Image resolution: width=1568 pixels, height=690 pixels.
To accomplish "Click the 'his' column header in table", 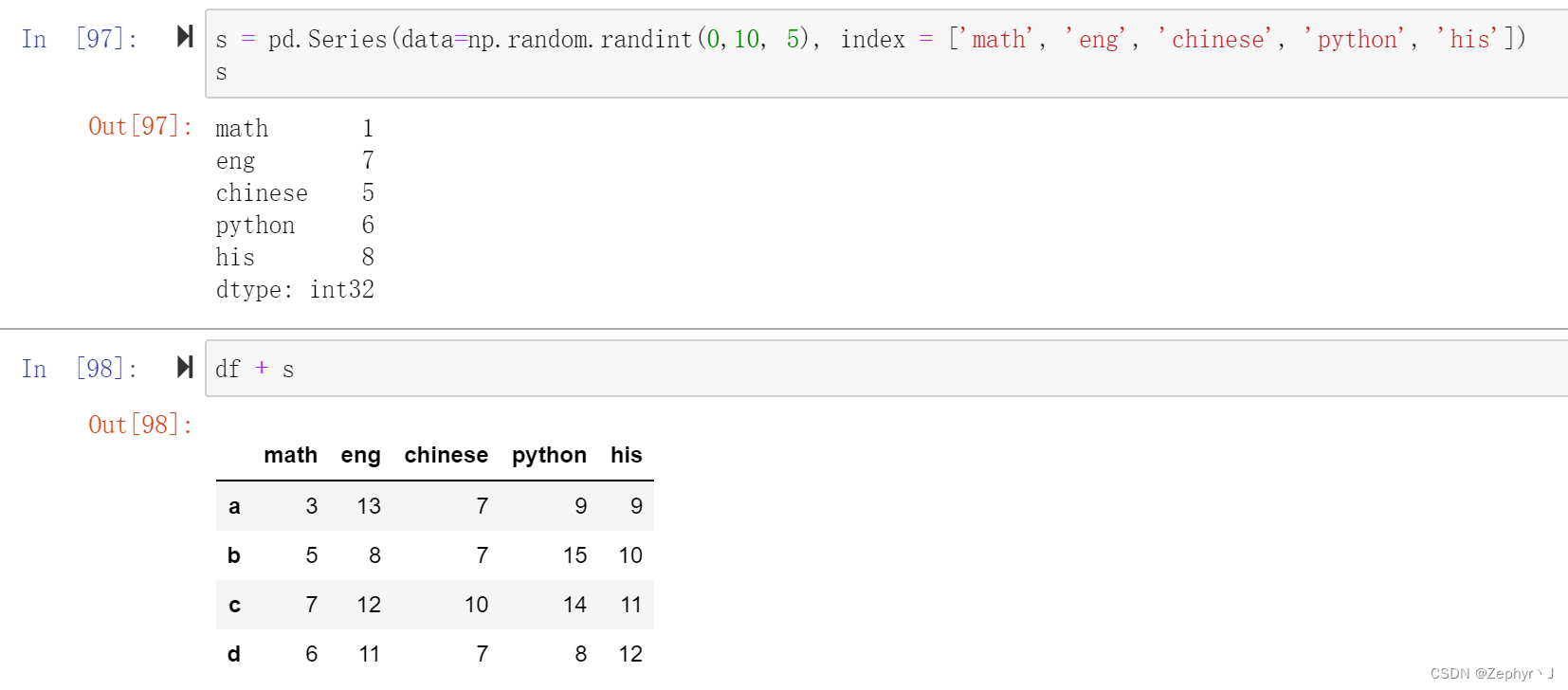I will coord(626,455).
